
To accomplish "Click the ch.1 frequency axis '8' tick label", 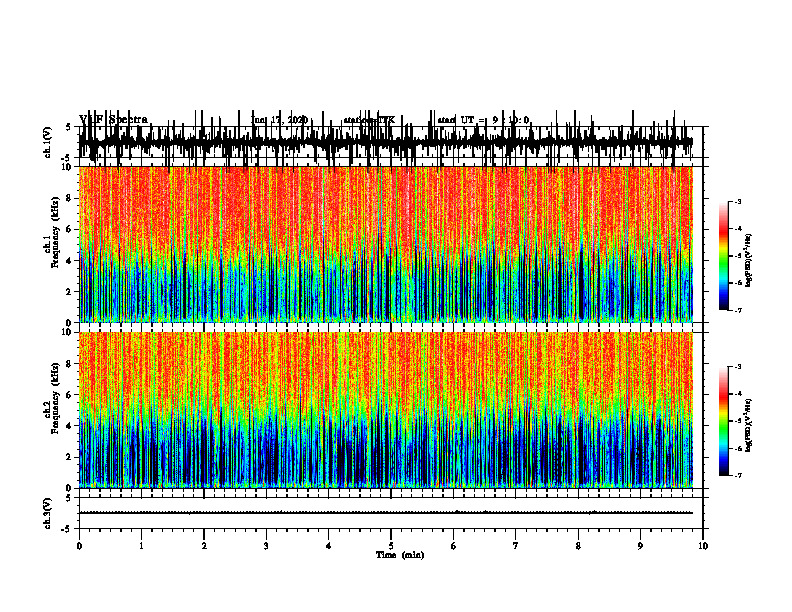I will pyautogui.click(x=70, y=198).
